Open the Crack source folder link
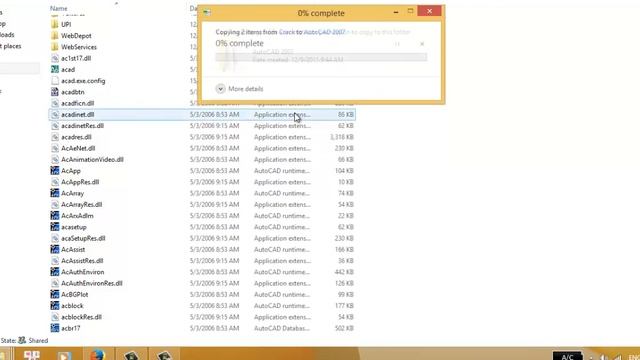640x360 pixels. click(287, 32)
